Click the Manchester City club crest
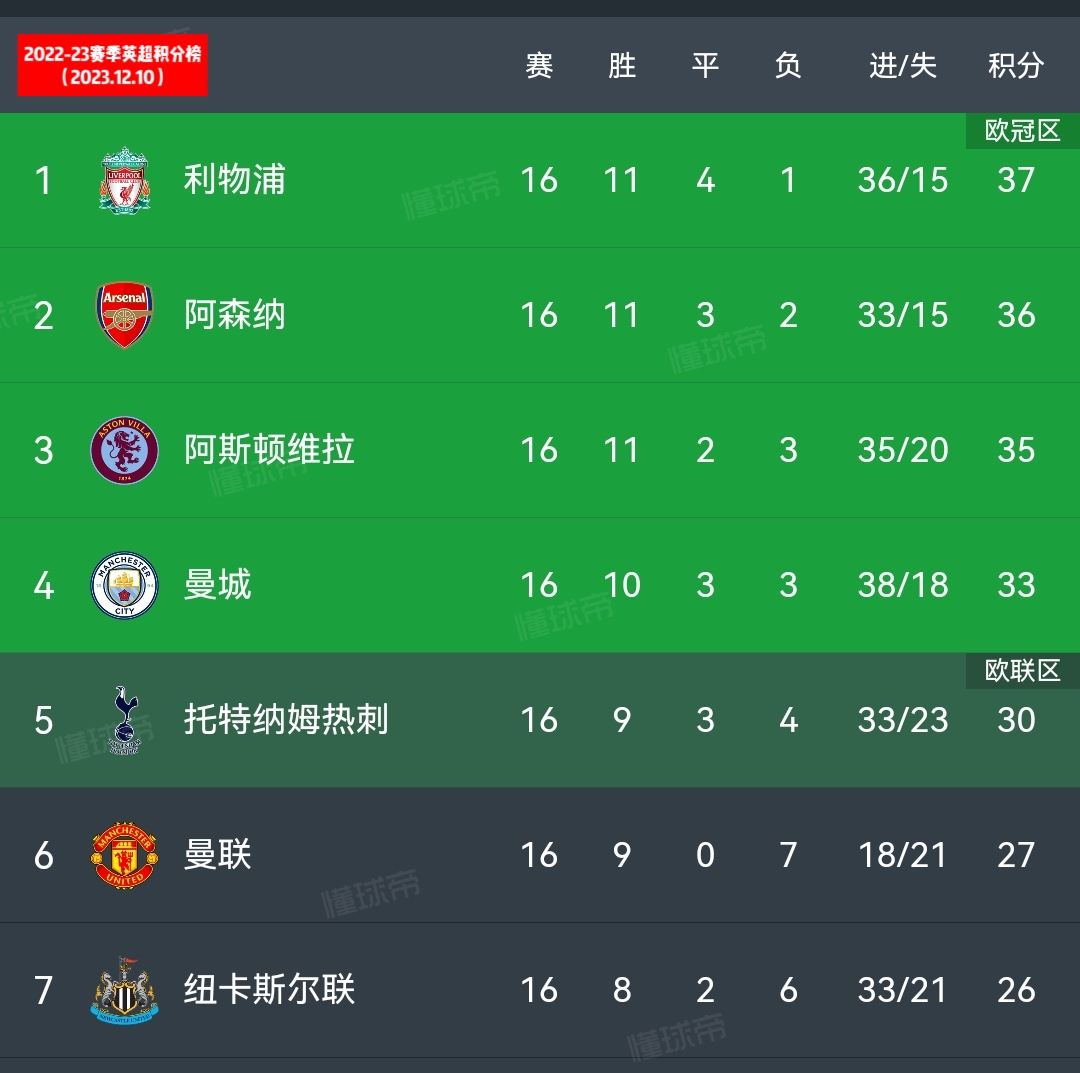Image resolution: width=1080 pixels, height=1073 pixels. [x=125, y=585]
